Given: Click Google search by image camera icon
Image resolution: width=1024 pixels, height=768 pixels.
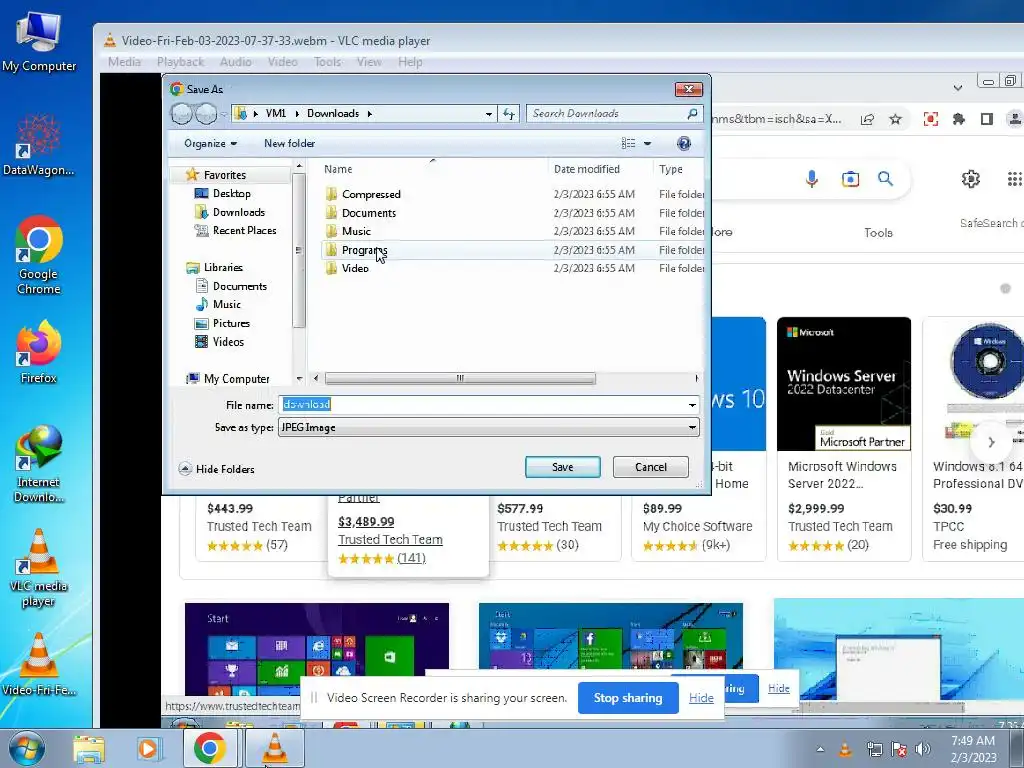Looking at the screenshot, I should tap(850, 179).
